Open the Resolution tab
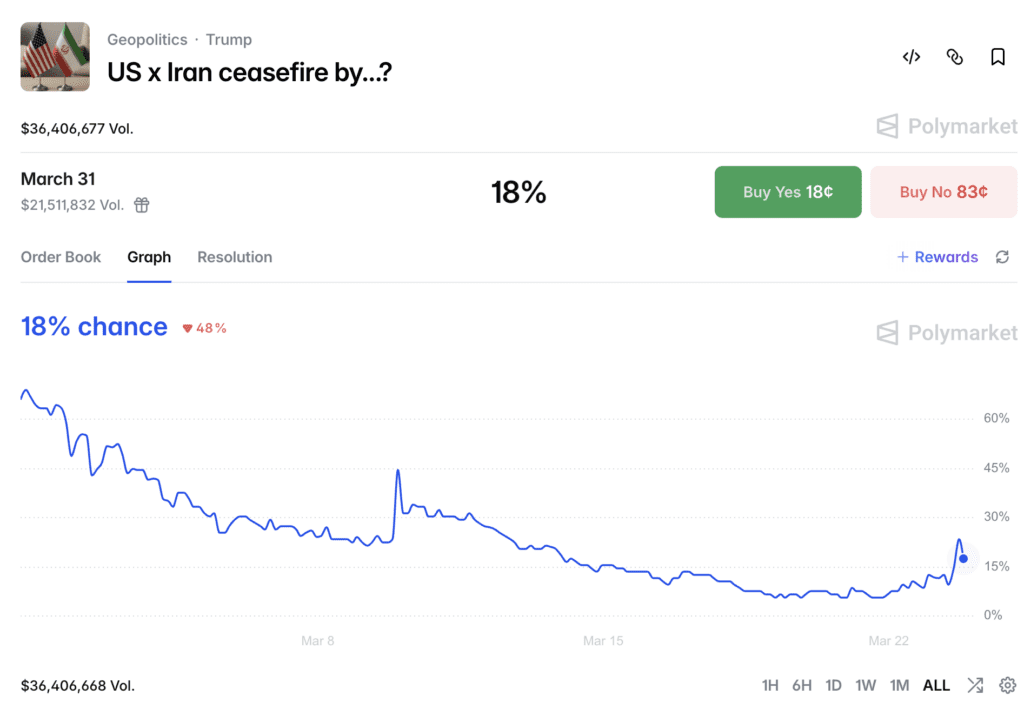The image size is (1024, 702). click(234, 257)
